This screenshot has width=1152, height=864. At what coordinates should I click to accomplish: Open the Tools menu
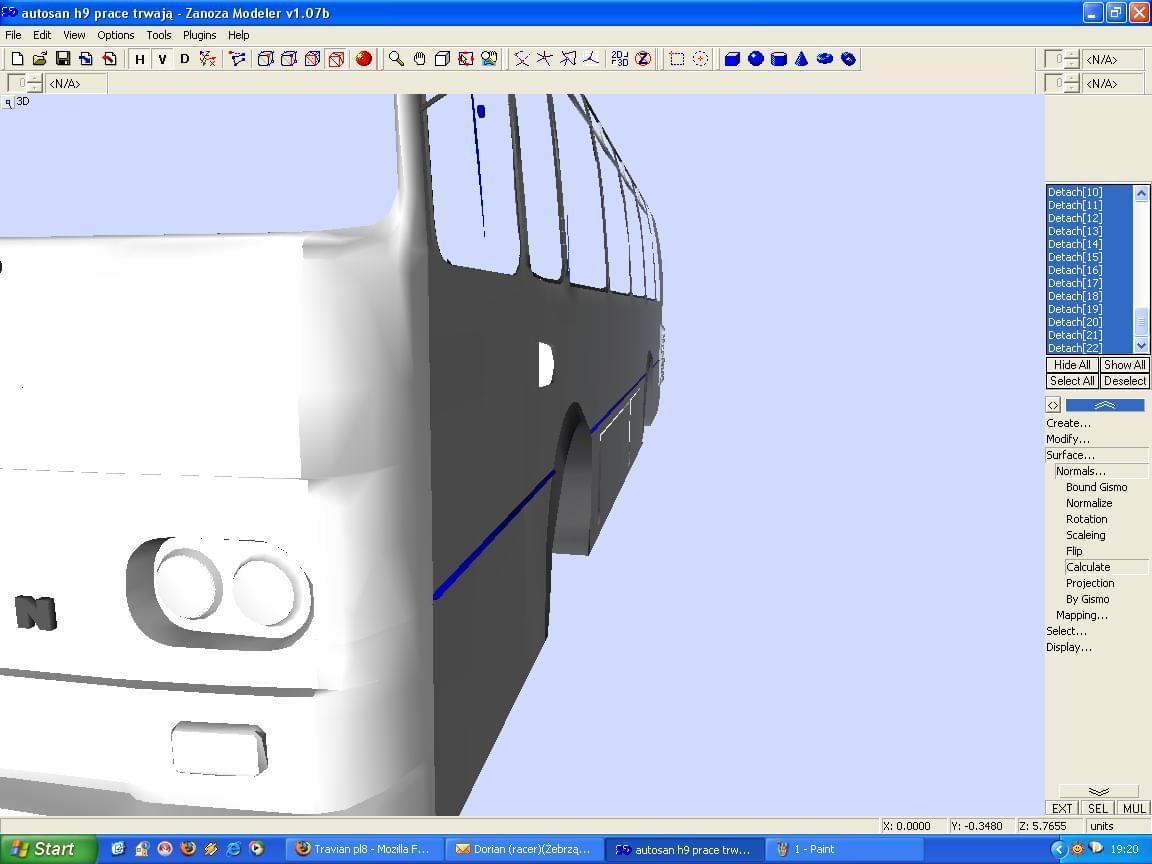[159, 35]
